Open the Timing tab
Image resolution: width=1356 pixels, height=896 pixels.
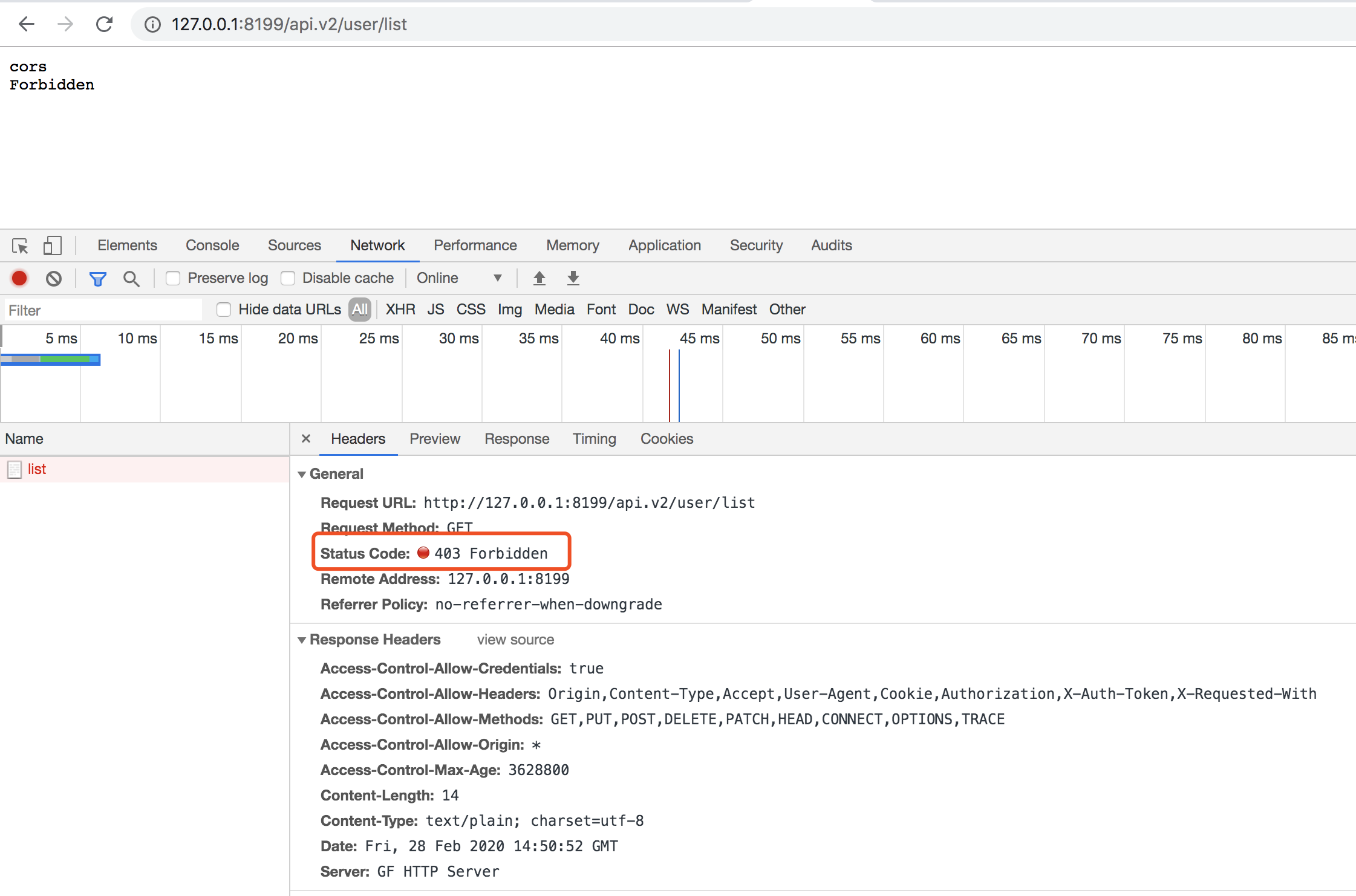click(594, 439)
